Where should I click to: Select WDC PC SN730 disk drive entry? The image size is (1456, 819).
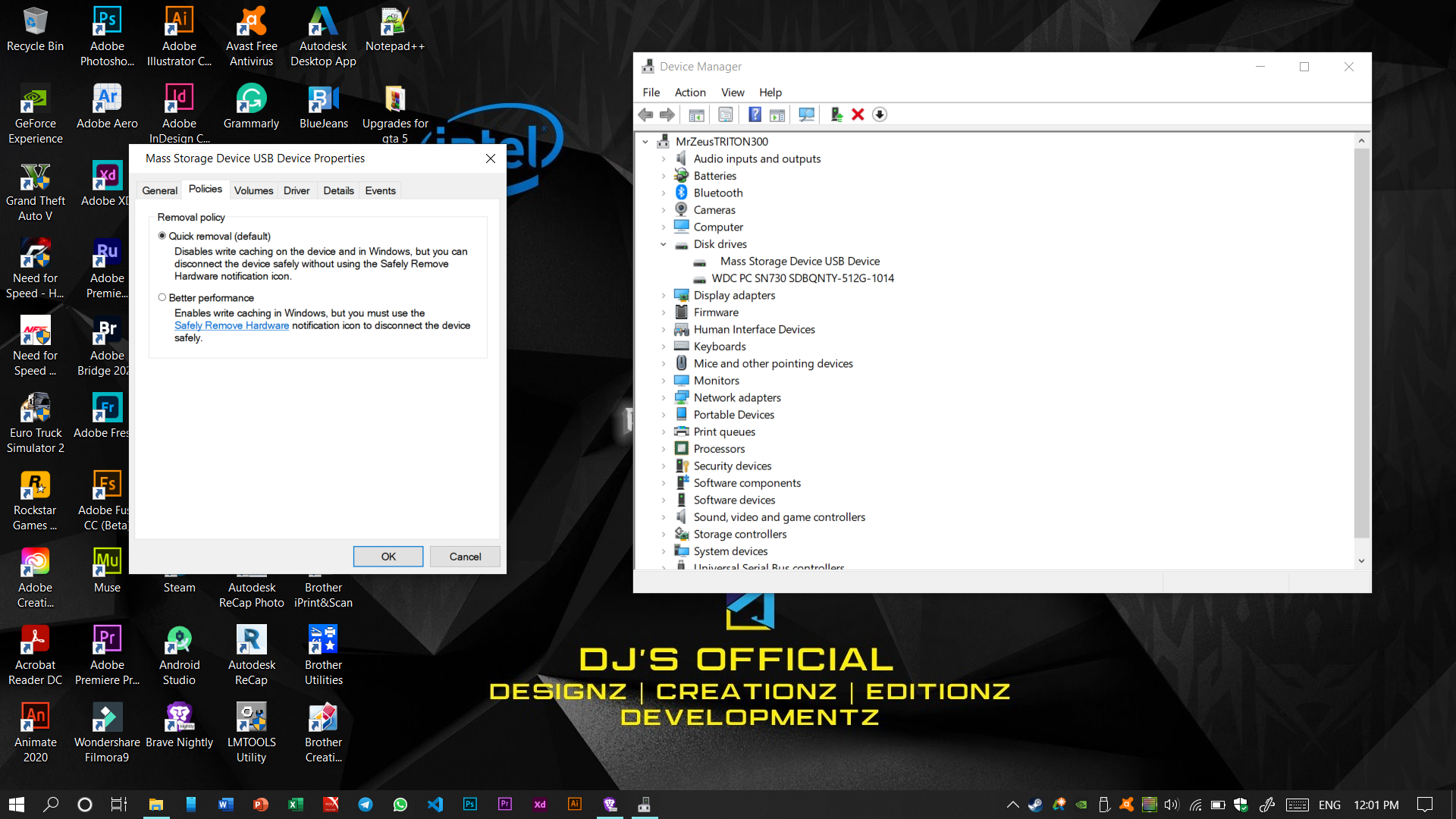click(802, 278)
